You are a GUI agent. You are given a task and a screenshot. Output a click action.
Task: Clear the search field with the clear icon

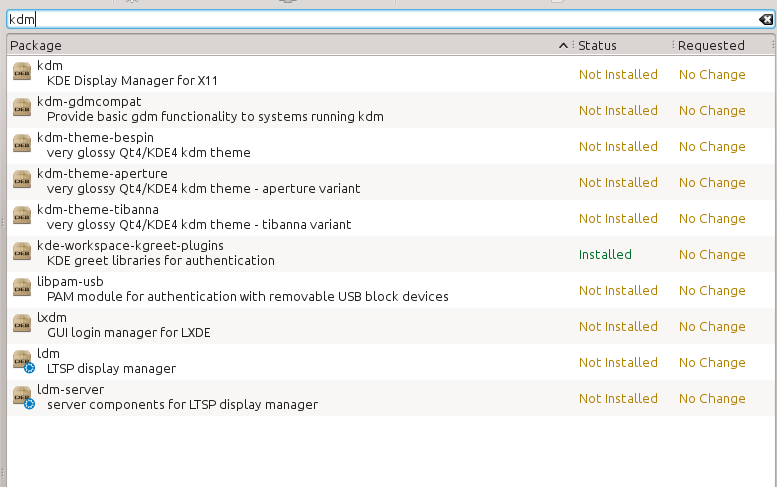point(765,20)
